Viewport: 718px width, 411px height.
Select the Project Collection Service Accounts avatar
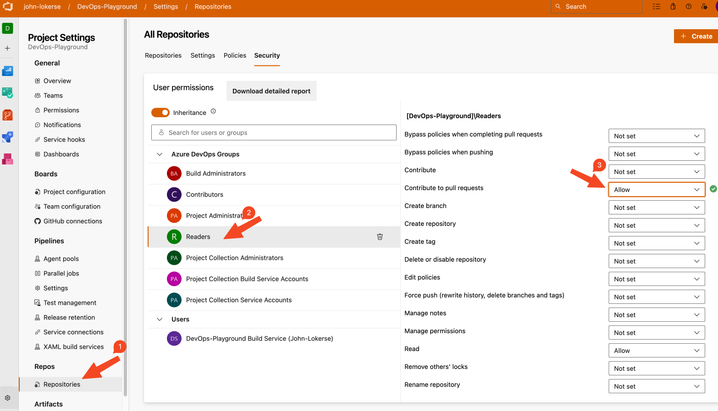pos(174,300)
